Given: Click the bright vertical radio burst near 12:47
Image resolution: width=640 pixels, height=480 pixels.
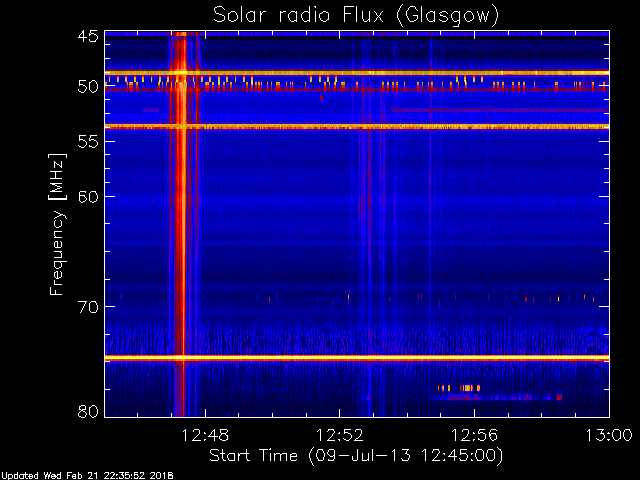Looking at the screenshot, I should pyautogui.click(x=180, y=224).
